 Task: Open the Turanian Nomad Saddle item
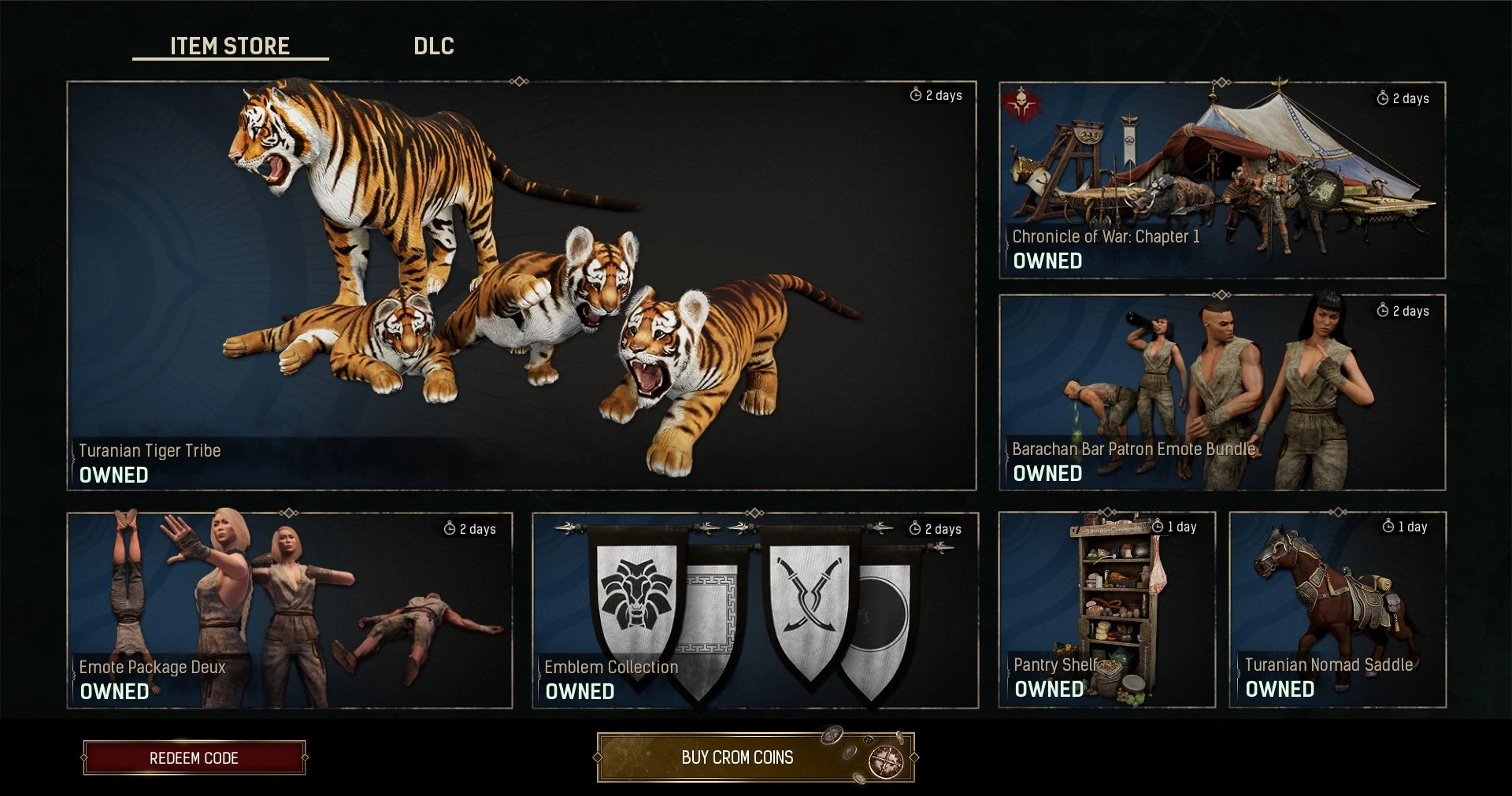(1338, 609)
